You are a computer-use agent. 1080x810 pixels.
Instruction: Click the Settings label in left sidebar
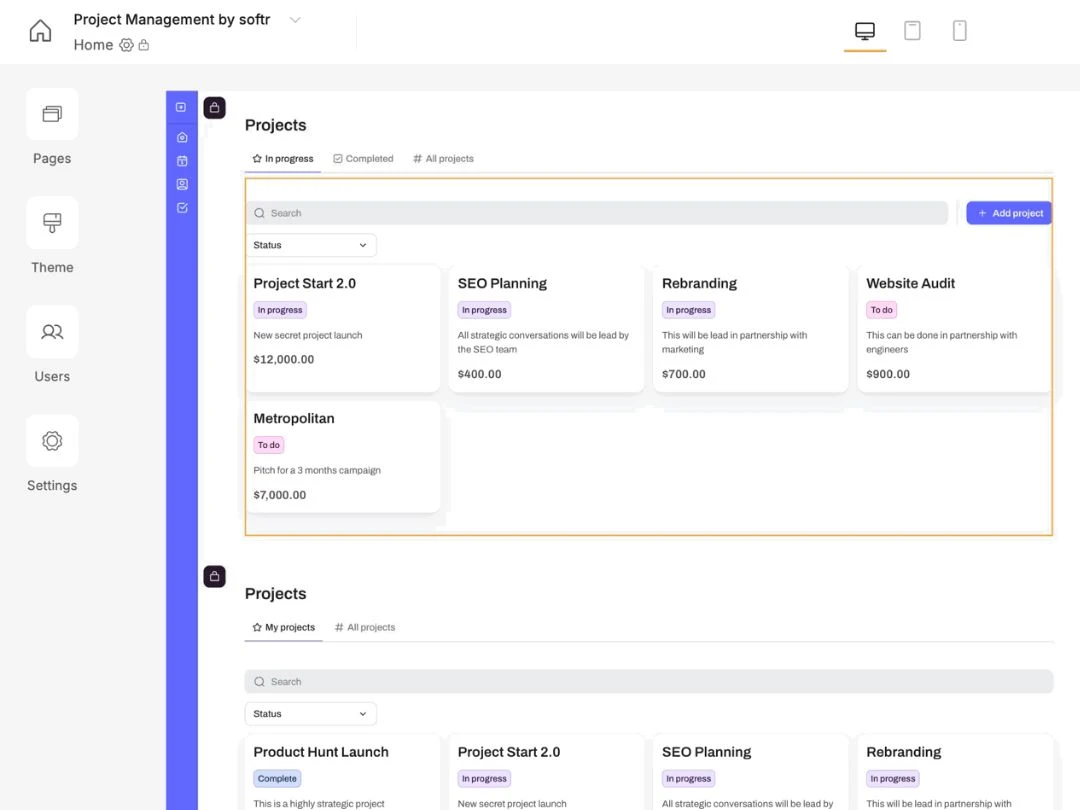coord(52,486)
